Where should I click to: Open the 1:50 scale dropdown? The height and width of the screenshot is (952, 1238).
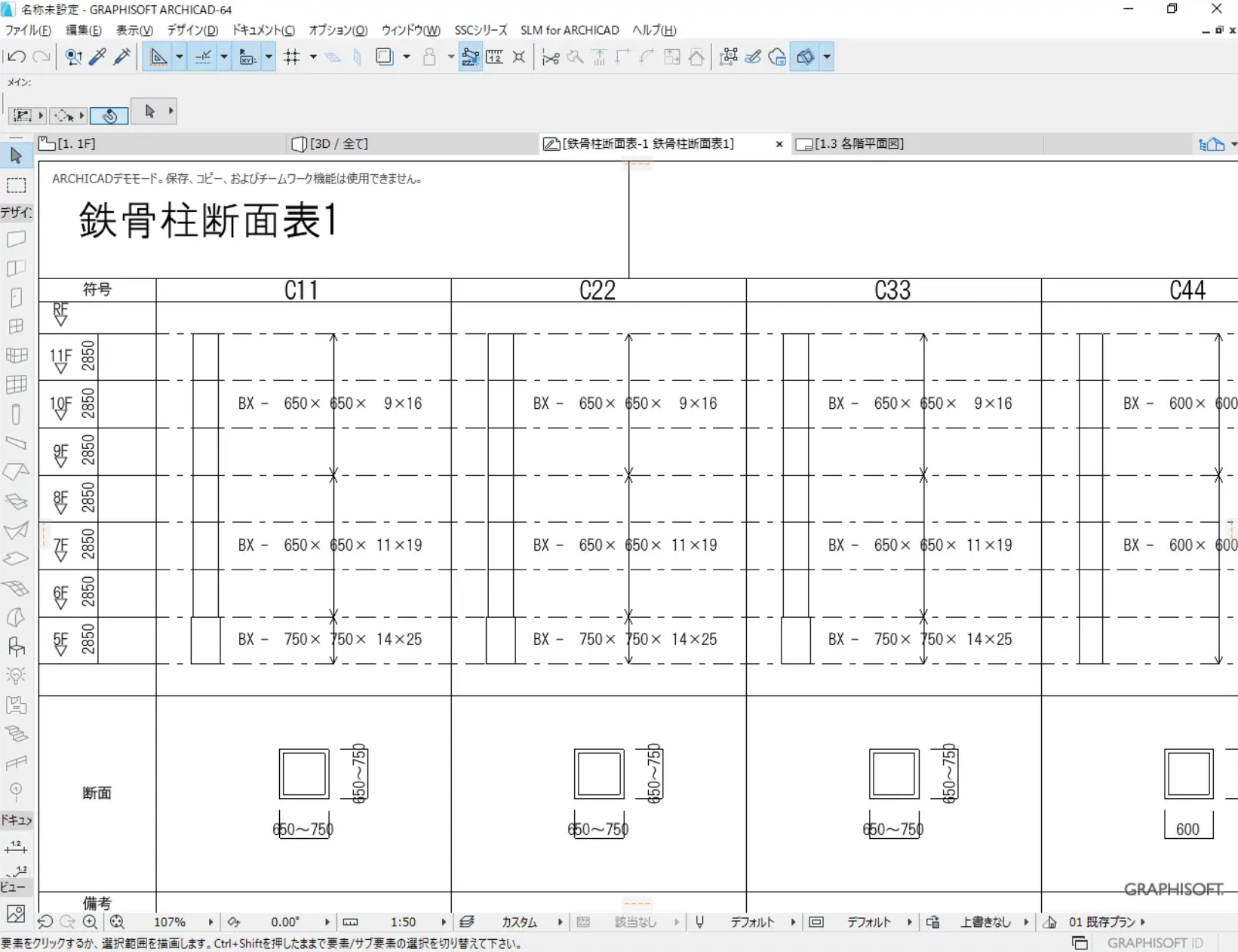click(444, 922)
